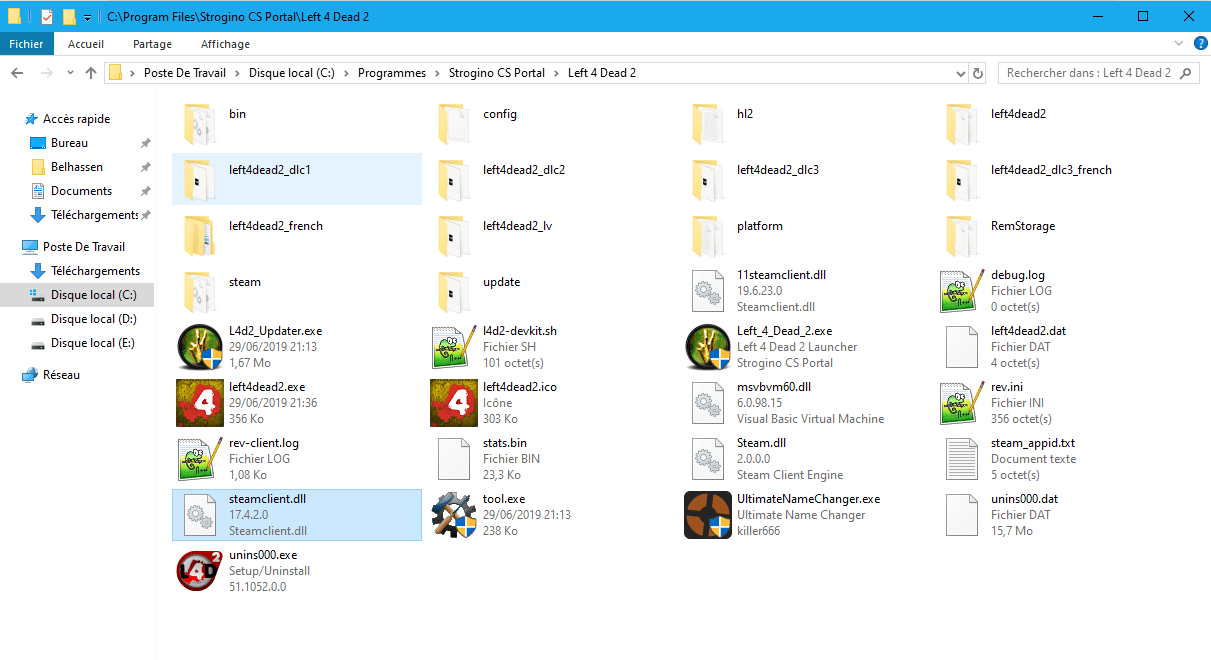Click the steamclient.dll file icon
The width and height of the screenshot is (1211, 660).
pyautogui.click(x=200, y=515)
